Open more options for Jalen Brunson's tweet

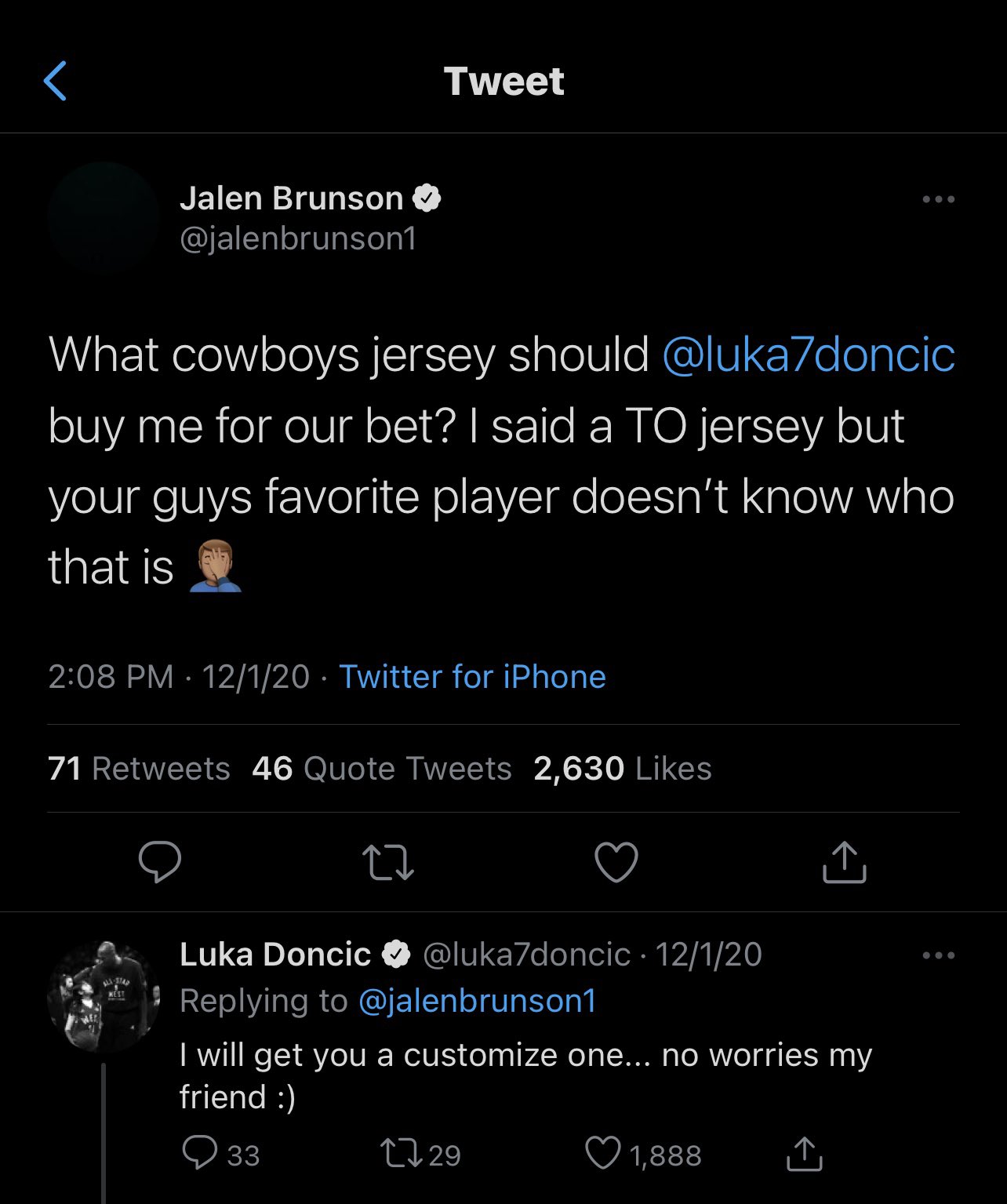938,199
